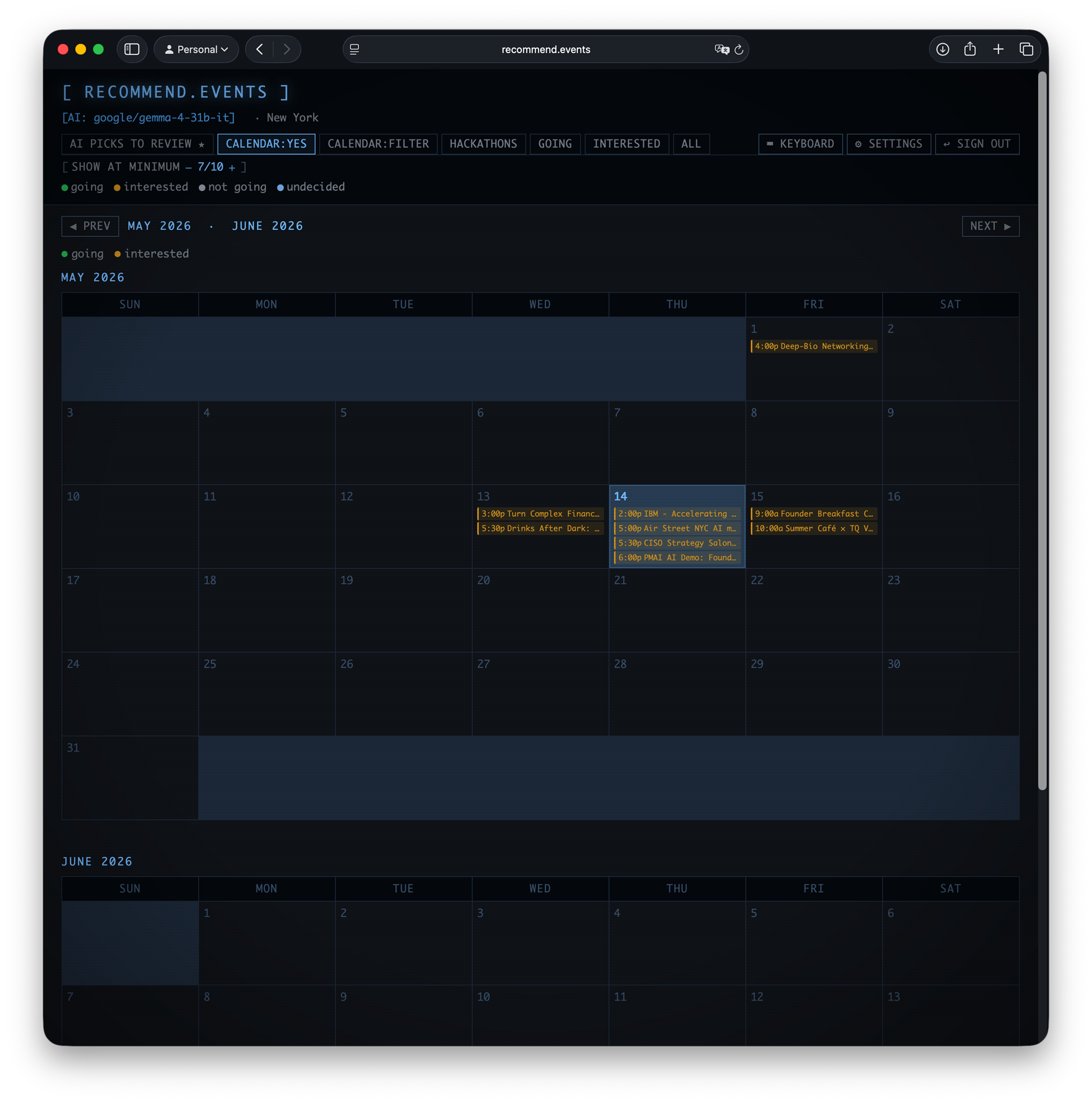Click the MAY 2026 month heading link
This screenshot has height=1103, width=1092.
[x=159, y=226]
